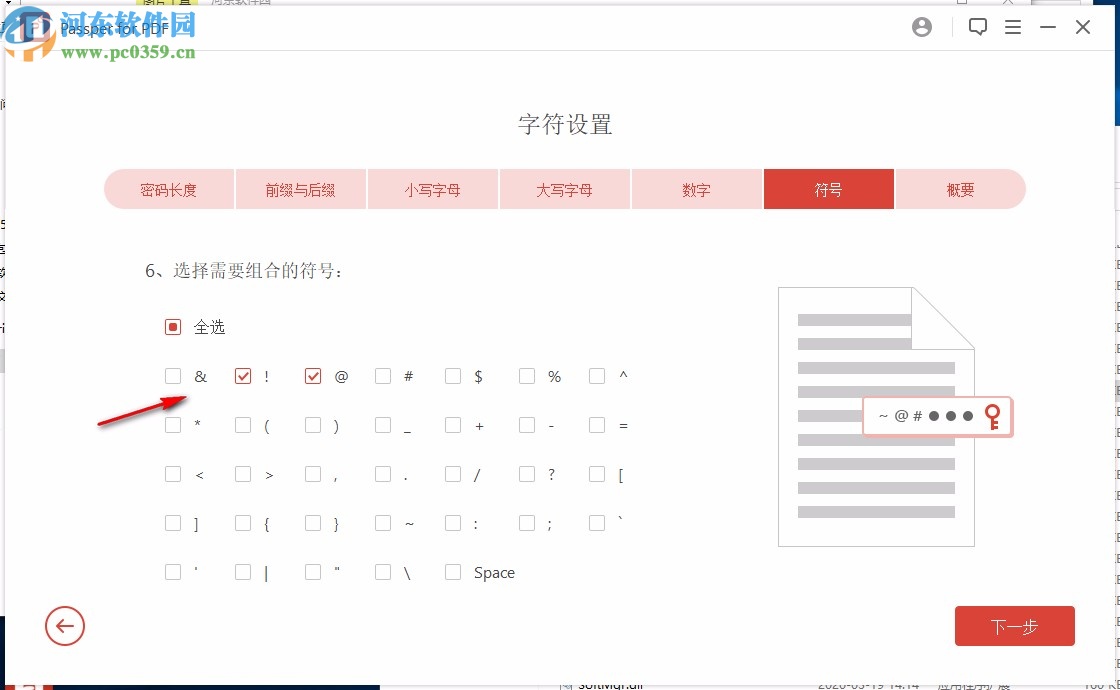Uncheck the ! symbol checkbox
The image size is (1120, 690).
click(x=242, y=375)
